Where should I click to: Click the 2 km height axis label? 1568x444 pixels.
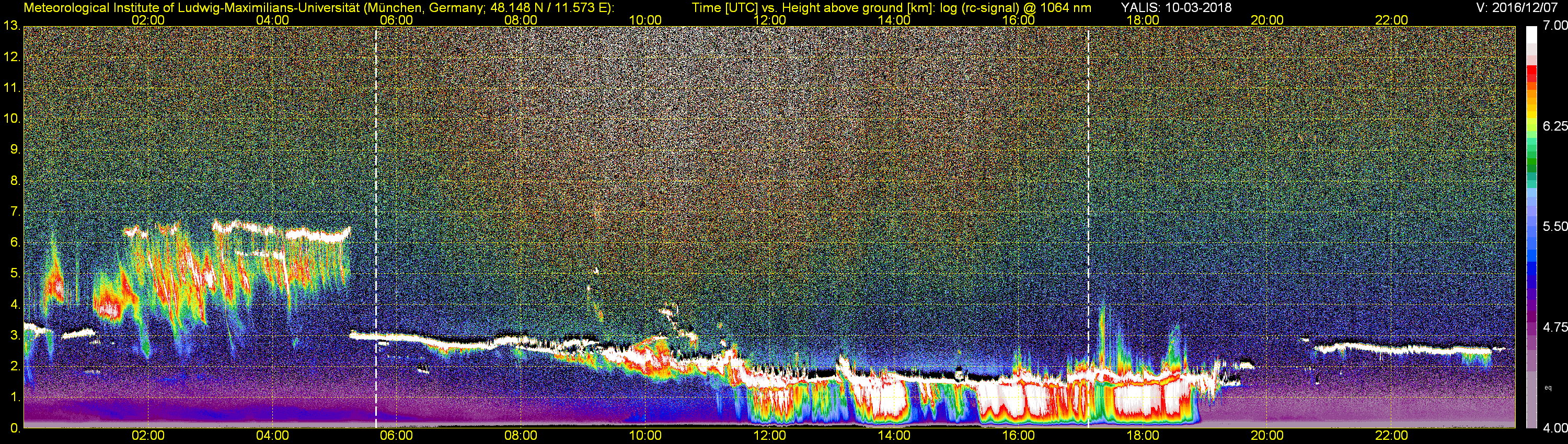tap(15, 367)
